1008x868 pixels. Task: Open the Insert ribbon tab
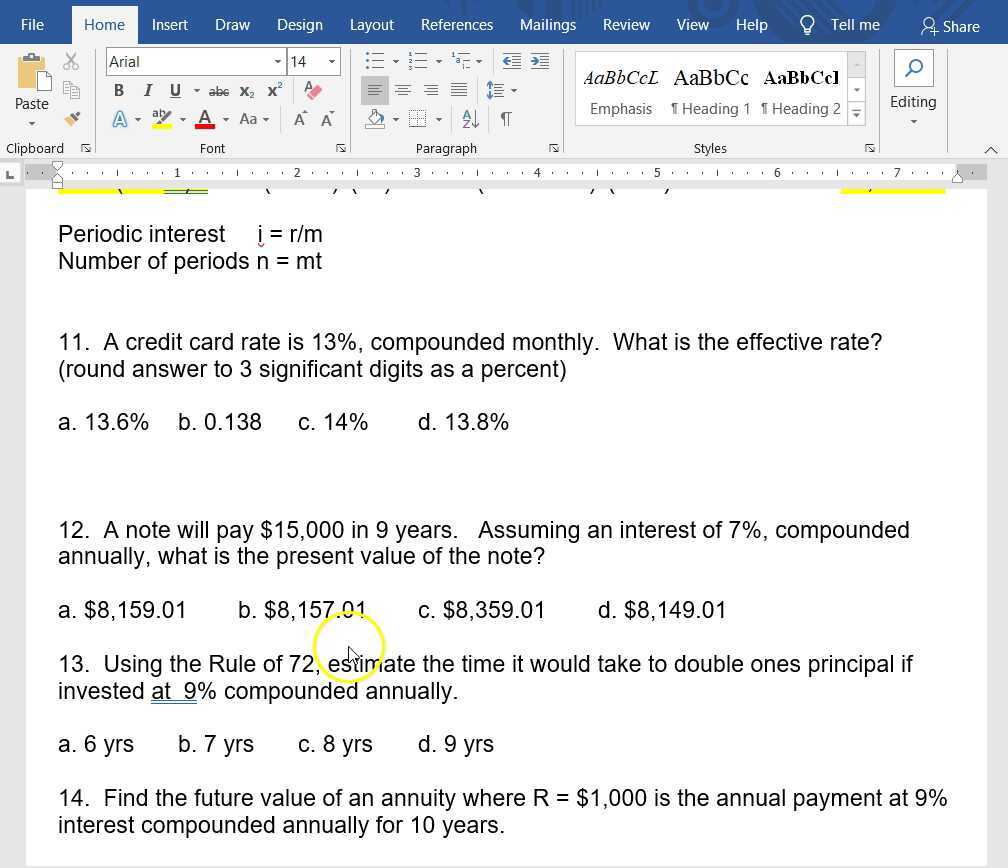tap(170, 25)
